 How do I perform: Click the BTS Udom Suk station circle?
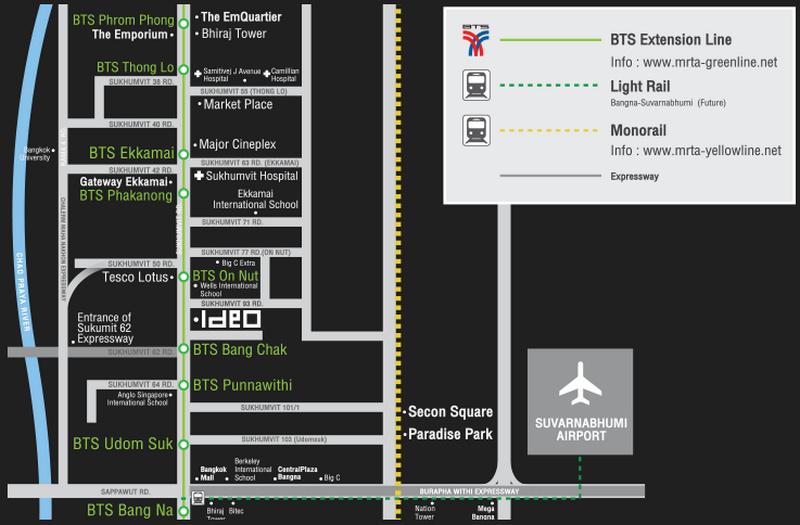pyautogui.click(x=184, y=444)
